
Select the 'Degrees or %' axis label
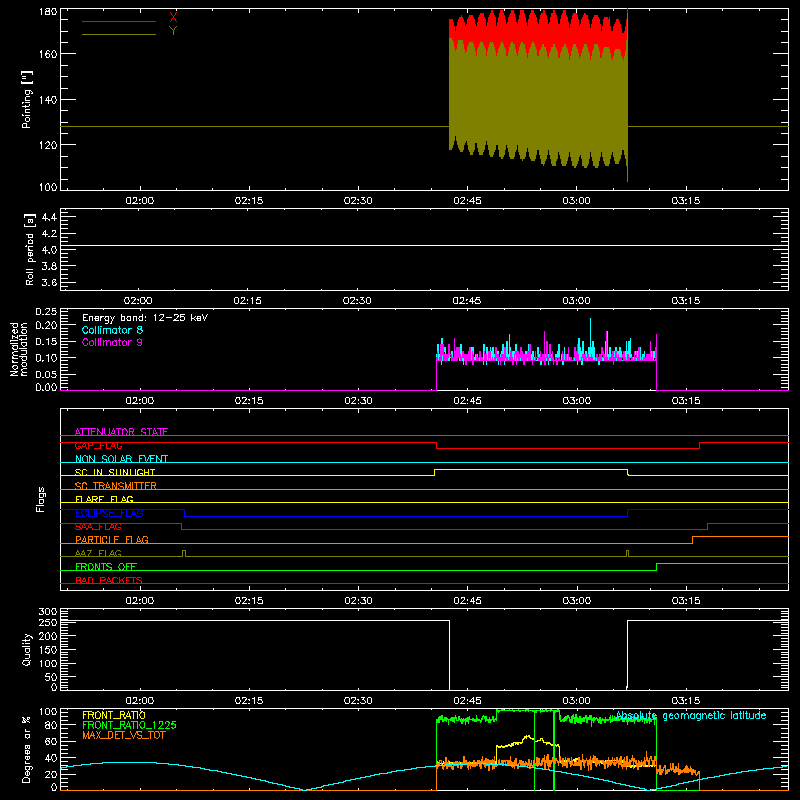pyautogui.click(x=27, y=749)
